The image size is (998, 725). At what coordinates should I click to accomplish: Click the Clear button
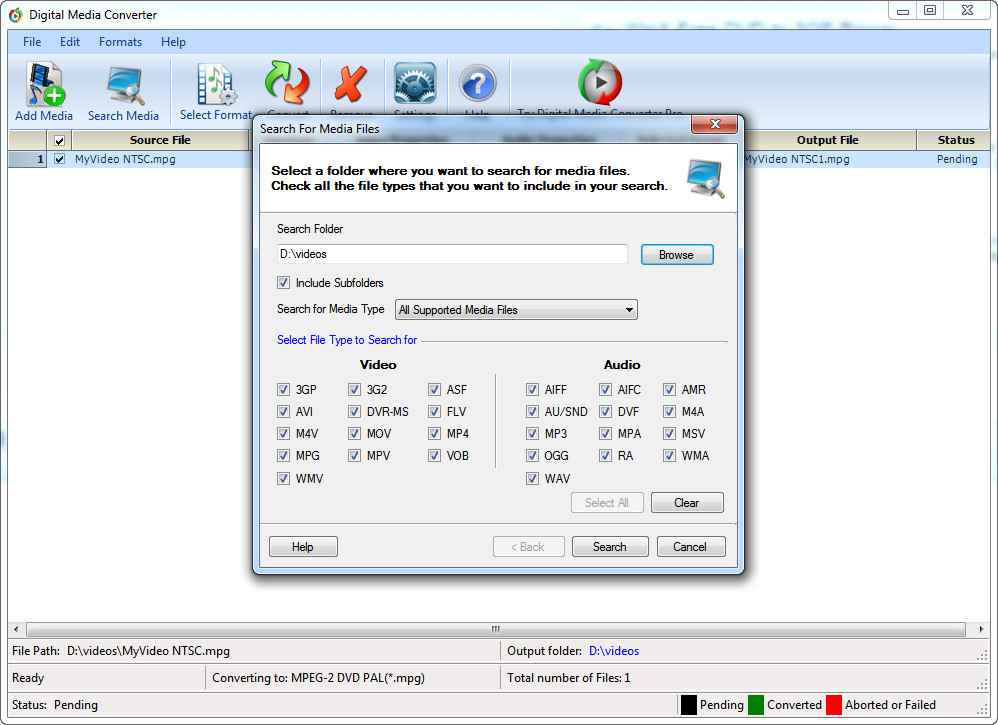pyautogui.click(x=687, y=503)
